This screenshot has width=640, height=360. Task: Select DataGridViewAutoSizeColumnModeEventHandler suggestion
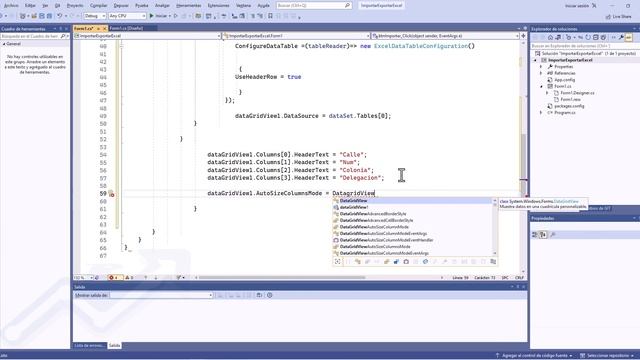[412, 240]
